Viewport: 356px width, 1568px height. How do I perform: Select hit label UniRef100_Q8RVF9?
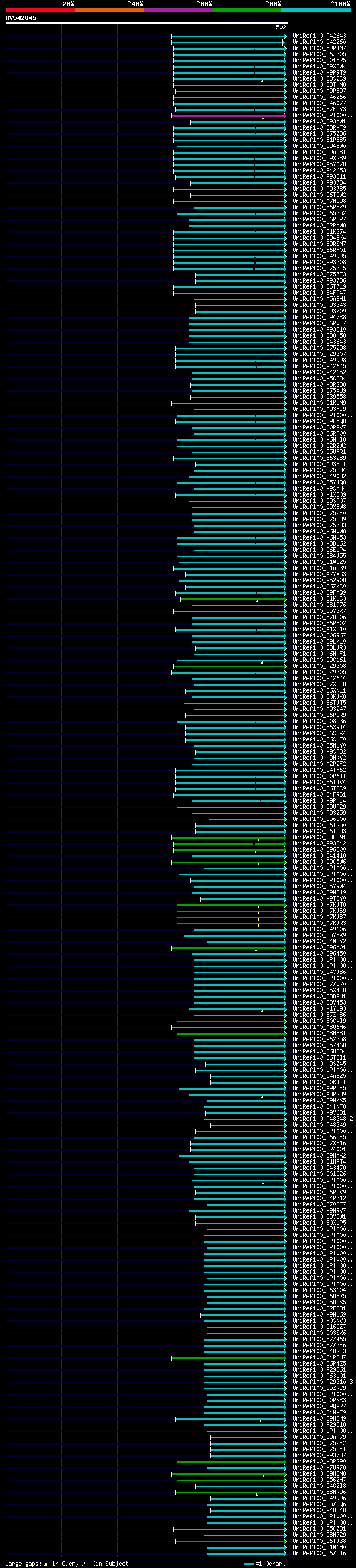click(x=319, y=128)
